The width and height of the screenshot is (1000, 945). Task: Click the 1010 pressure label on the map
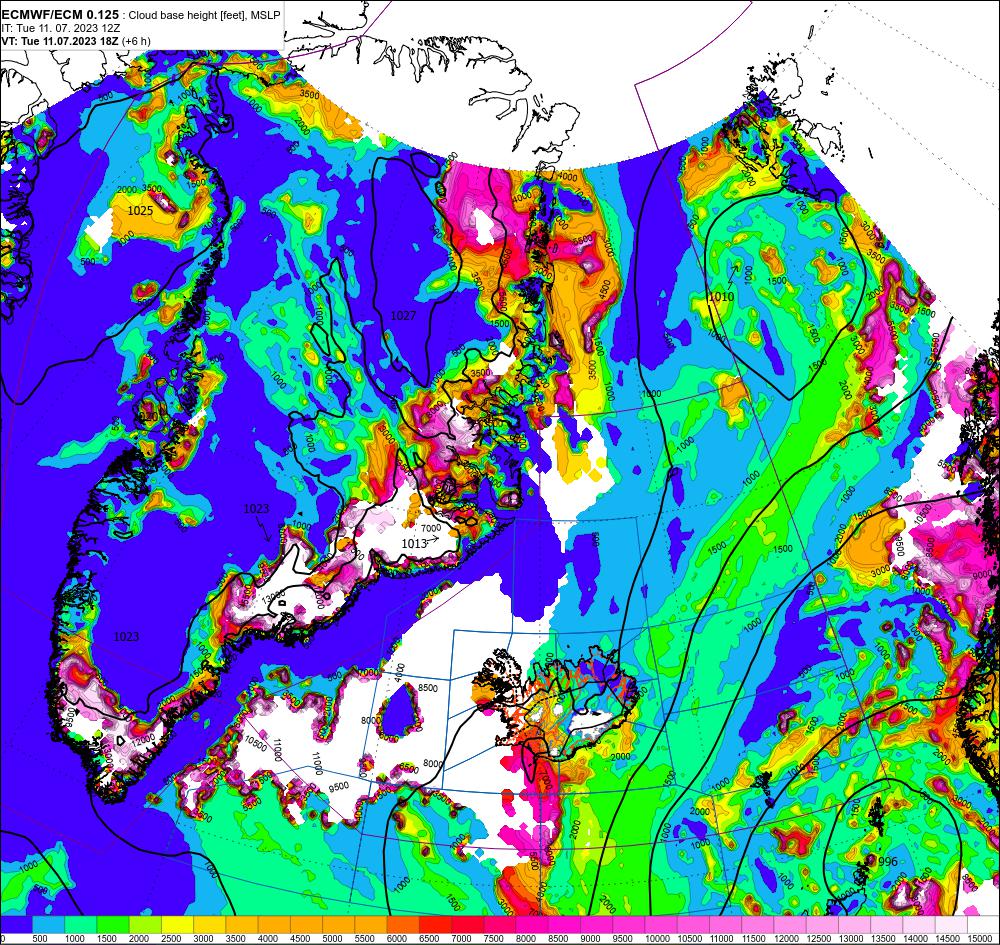pyautogui.click(x=721, y=297)
